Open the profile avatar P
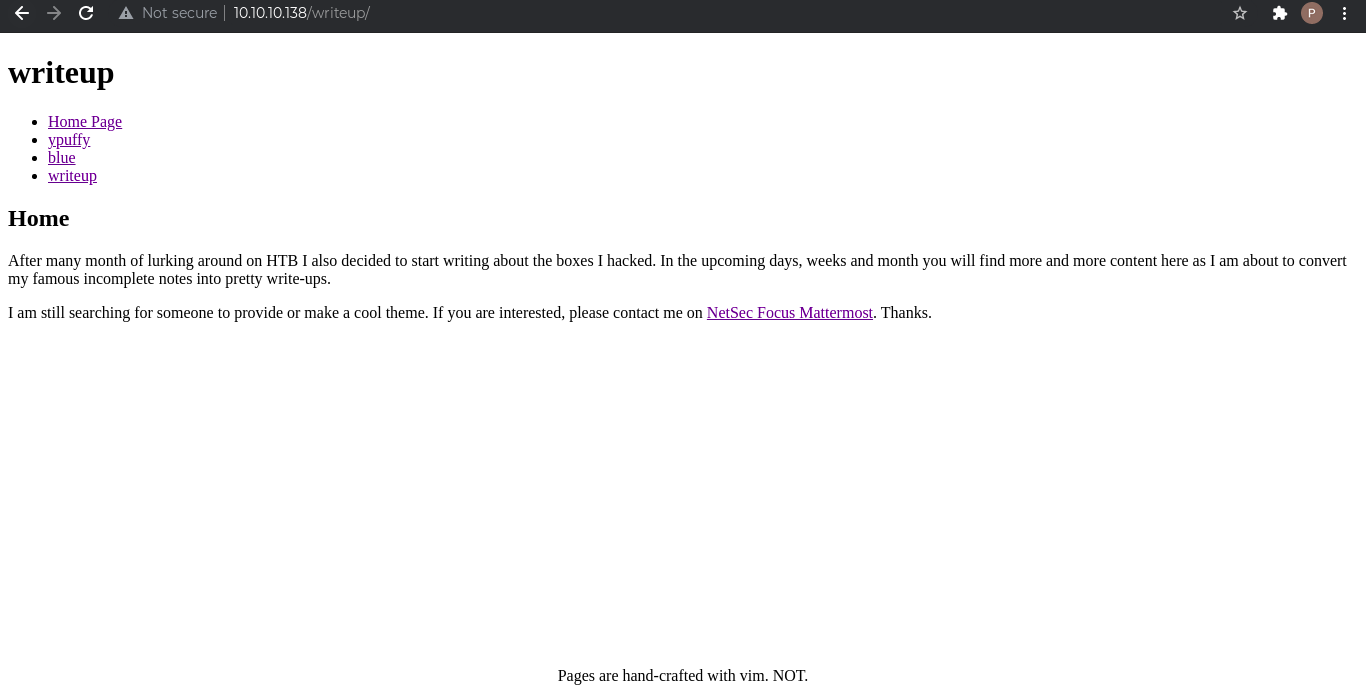This screenshot has height=690, width=1366. click(1311, 13)
